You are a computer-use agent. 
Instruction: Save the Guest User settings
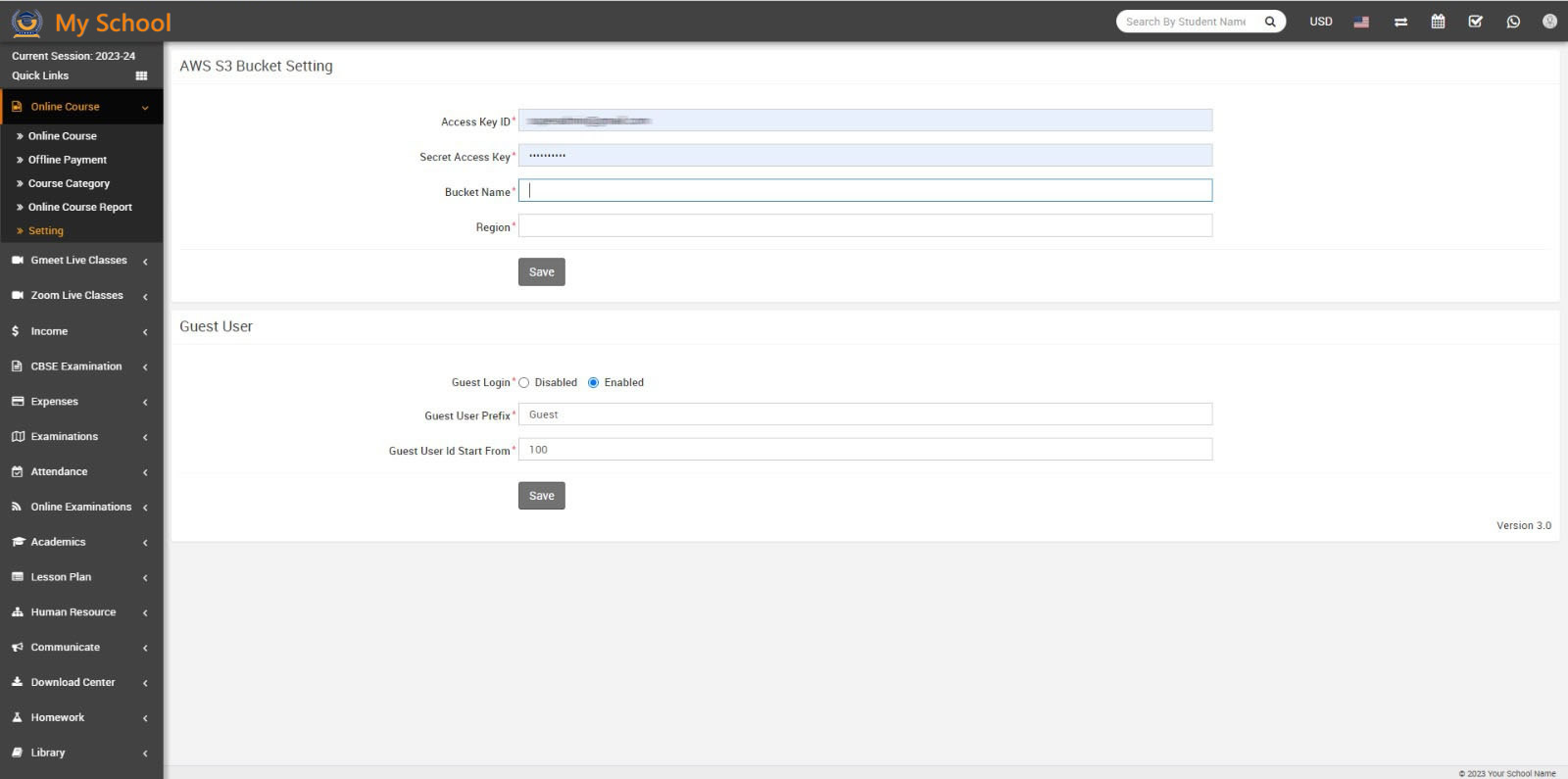(541, 496)
